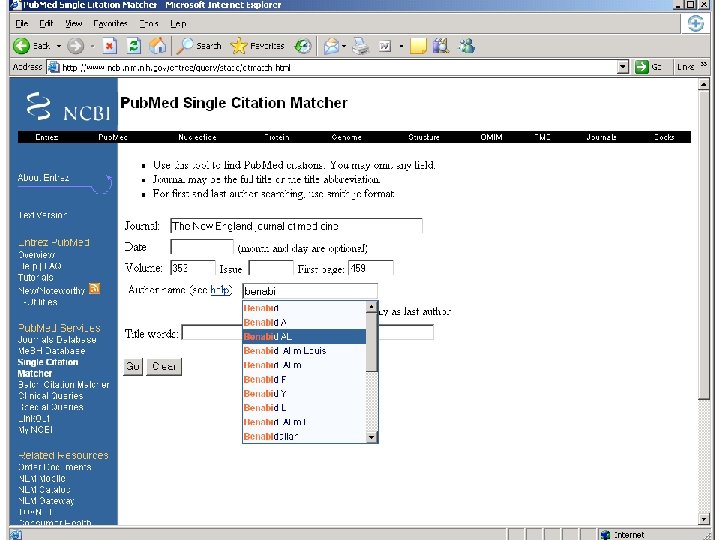Open the Batch Citation Matcher sidebar link
The image size is (720, 540).
pos(63,384)
